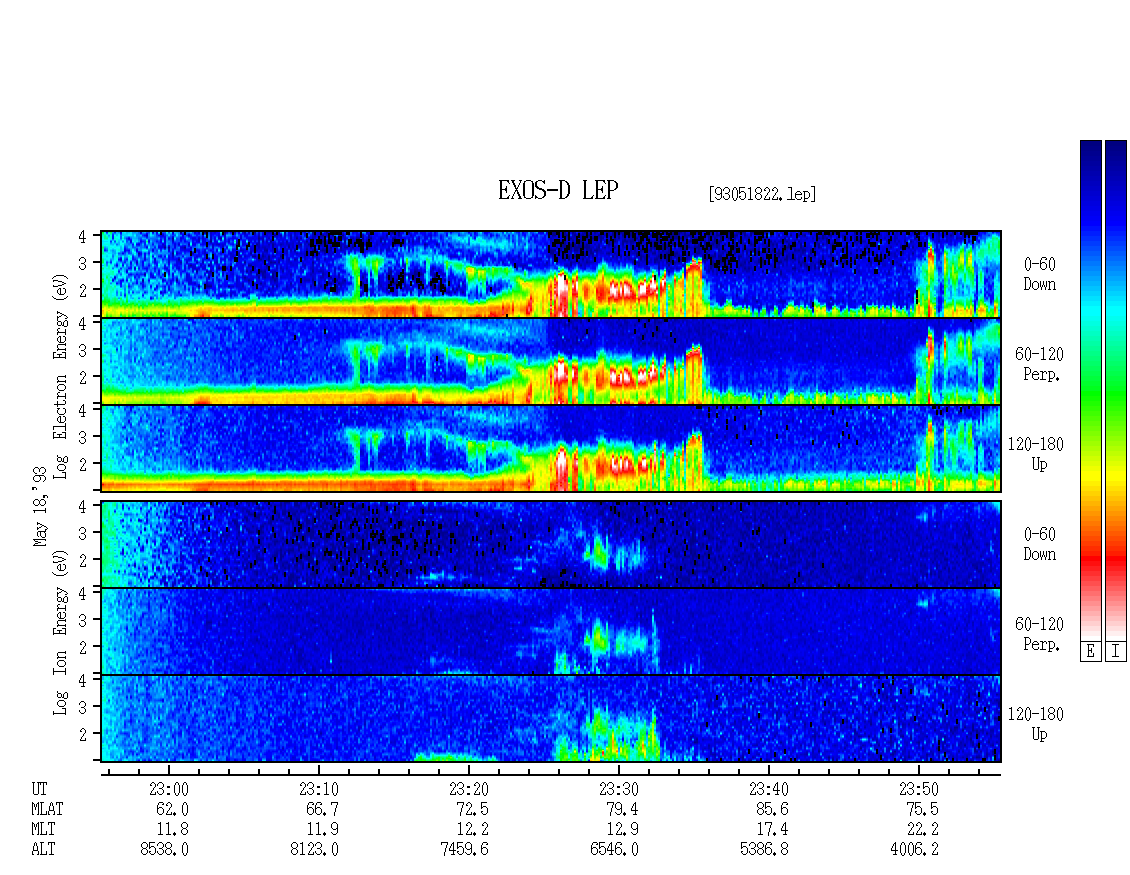Select the ion '0-60 Down' pitch angle label

click(x=1039, y=544)
